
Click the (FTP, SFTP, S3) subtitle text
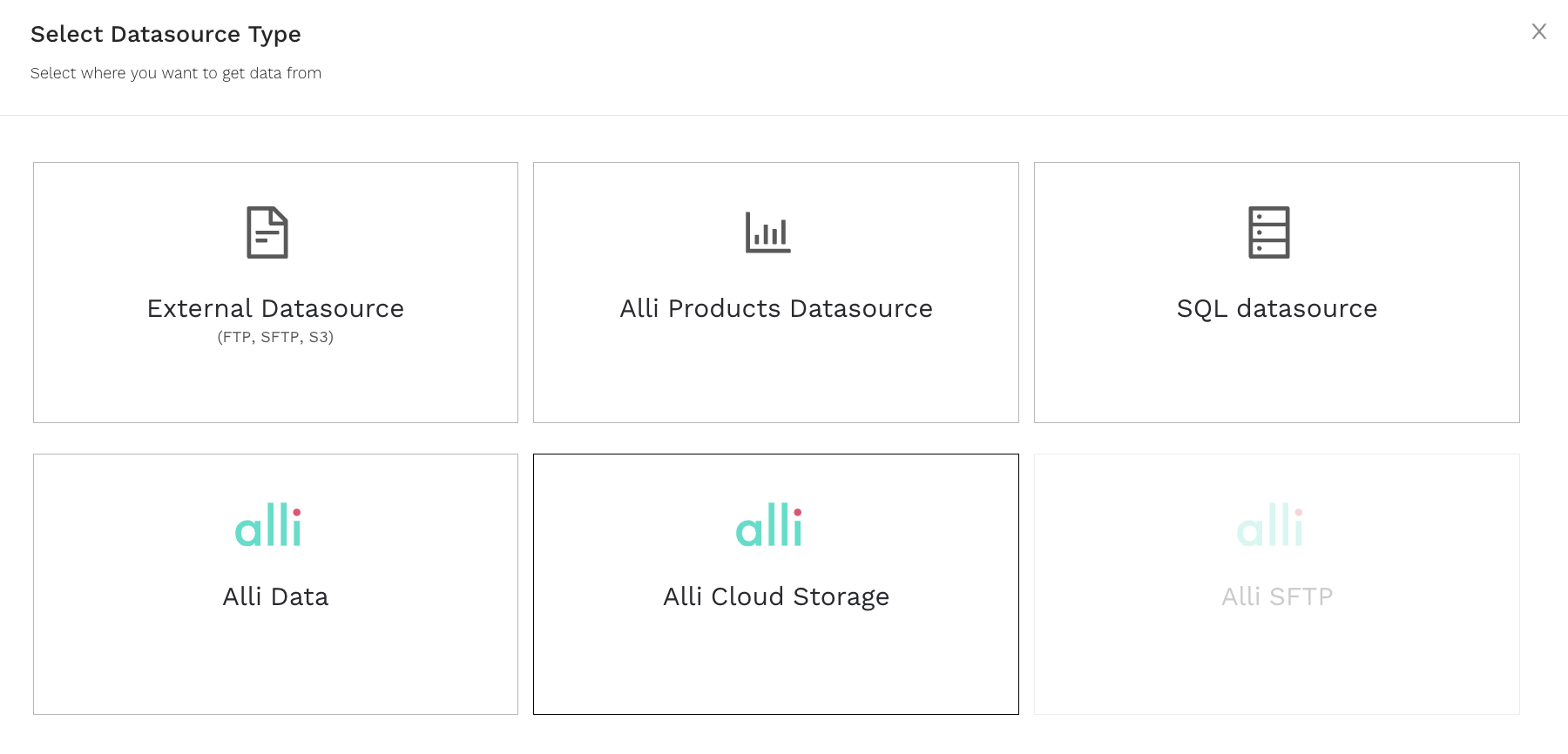tap(275, 337)
